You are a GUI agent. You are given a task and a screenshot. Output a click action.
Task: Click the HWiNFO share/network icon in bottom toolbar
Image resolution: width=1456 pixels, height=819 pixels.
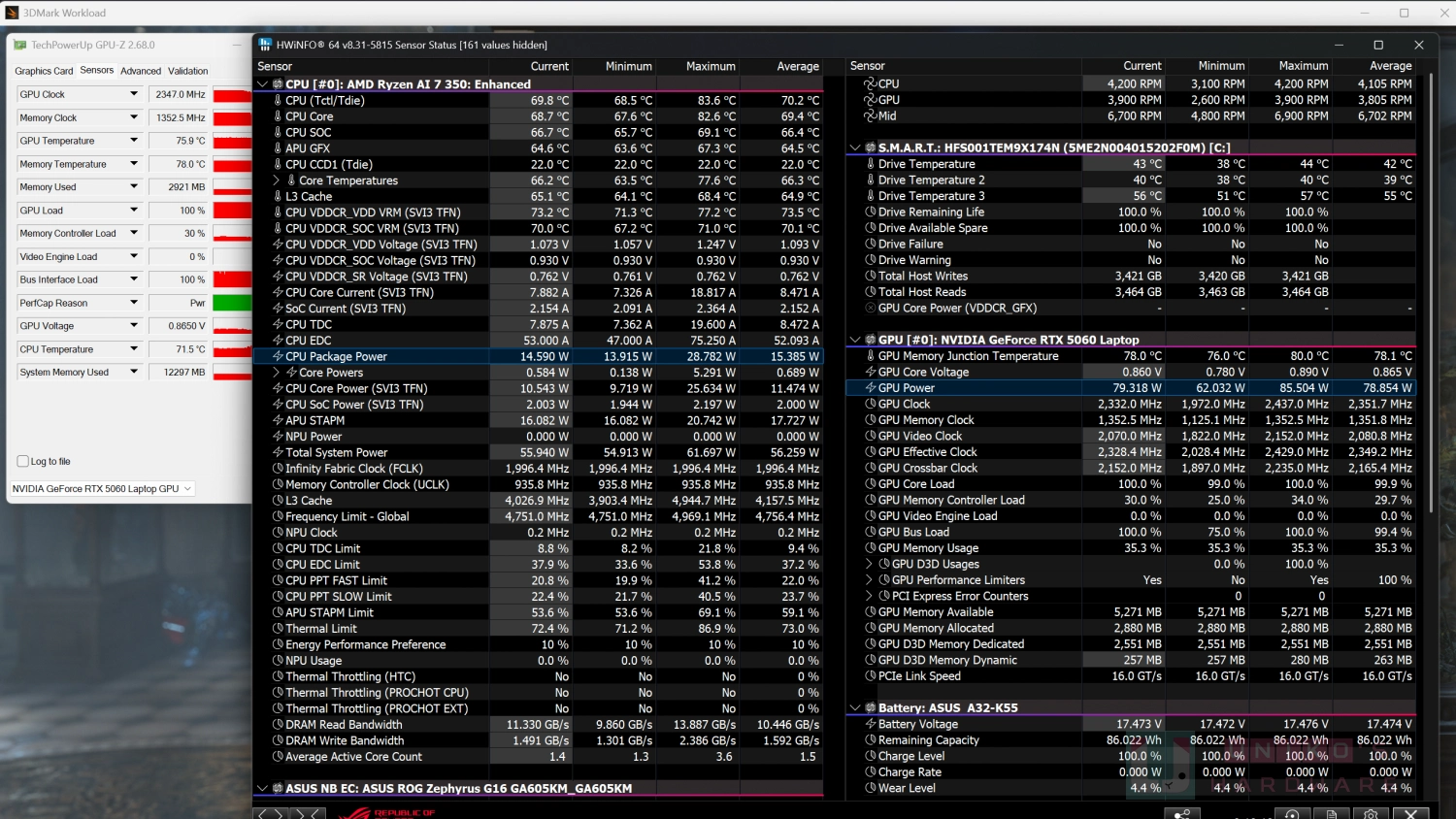point(1181,813)
